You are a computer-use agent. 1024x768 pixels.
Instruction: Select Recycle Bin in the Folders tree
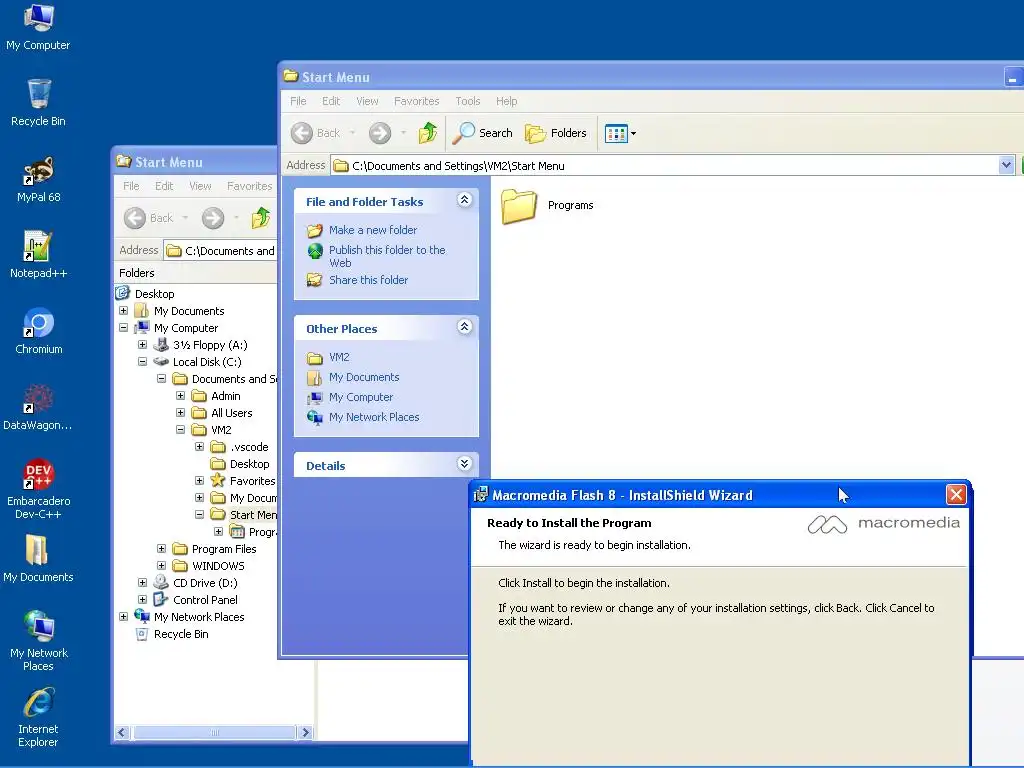tap(181, 634)
